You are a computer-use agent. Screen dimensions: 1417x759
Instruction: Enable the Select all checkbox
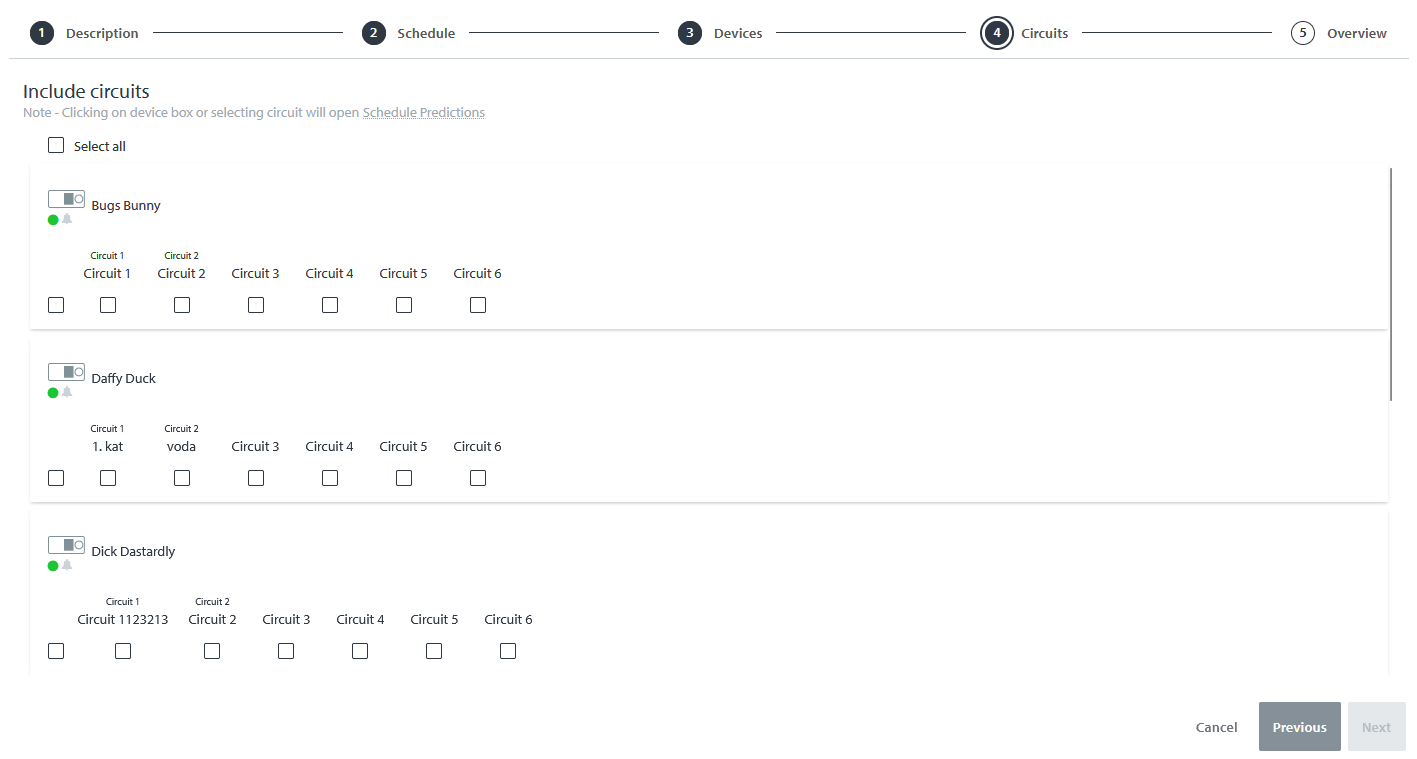tap(56, 145)
